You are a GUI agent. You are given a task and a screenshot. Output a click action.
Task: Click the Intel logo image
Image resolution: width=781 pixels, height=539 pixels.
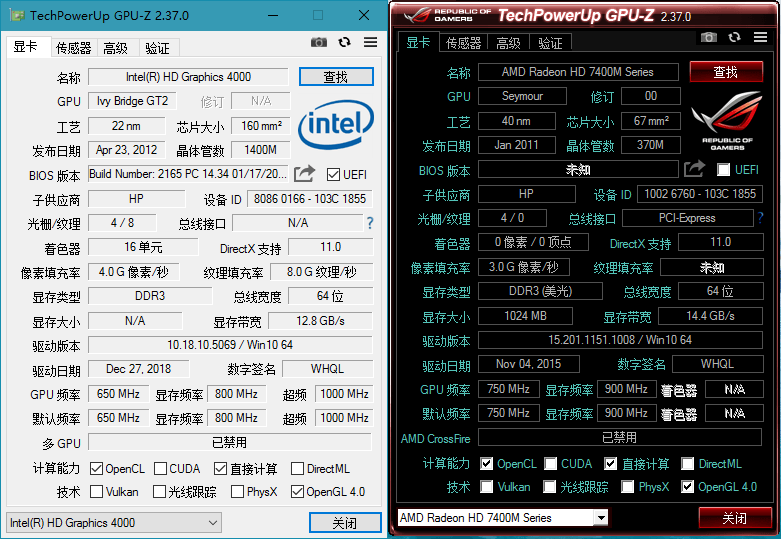(x=336, y=126)
